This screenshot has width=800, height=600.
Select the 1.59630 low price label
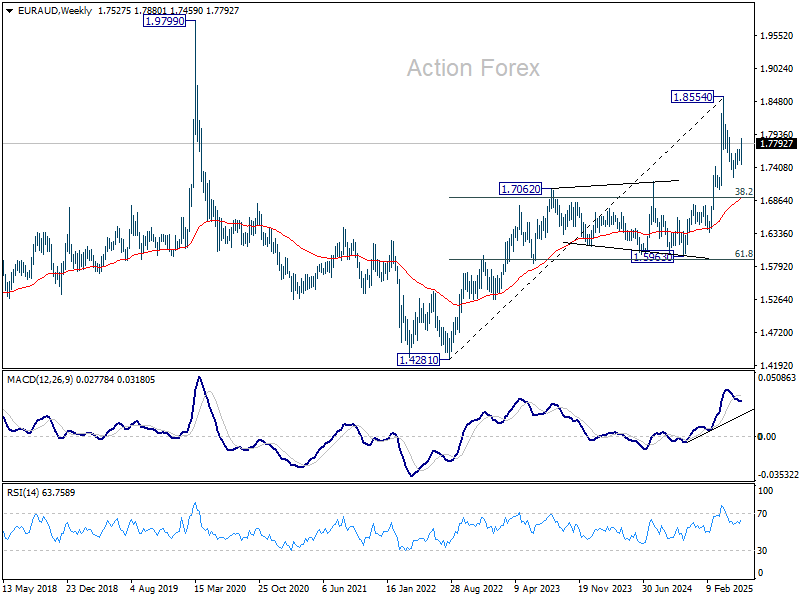(x=653, y=257)
